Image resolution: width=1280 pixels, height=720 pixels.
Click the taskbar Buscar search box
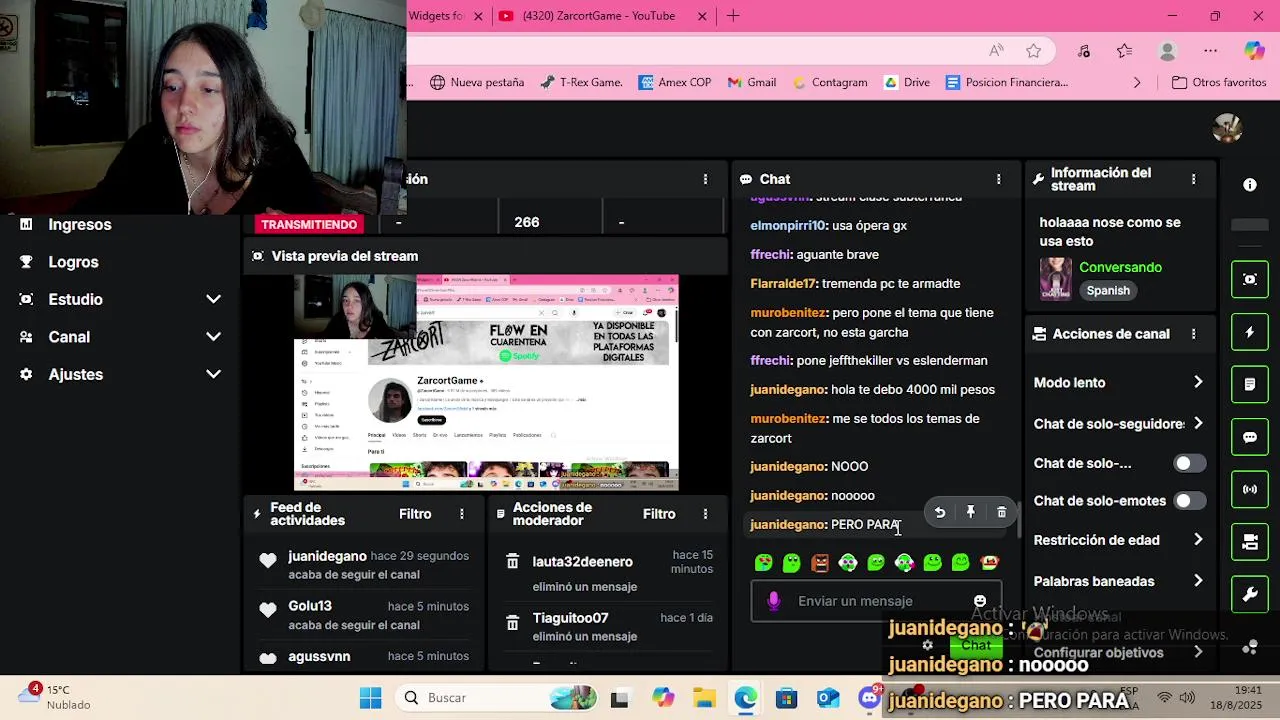point(495,698)
